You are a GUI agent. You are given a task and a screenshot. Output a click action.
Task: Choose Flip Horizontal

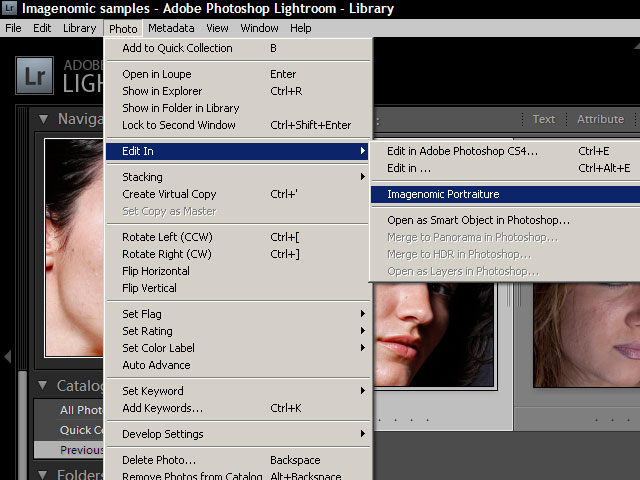pyautogui.click(x=238, y=271)
